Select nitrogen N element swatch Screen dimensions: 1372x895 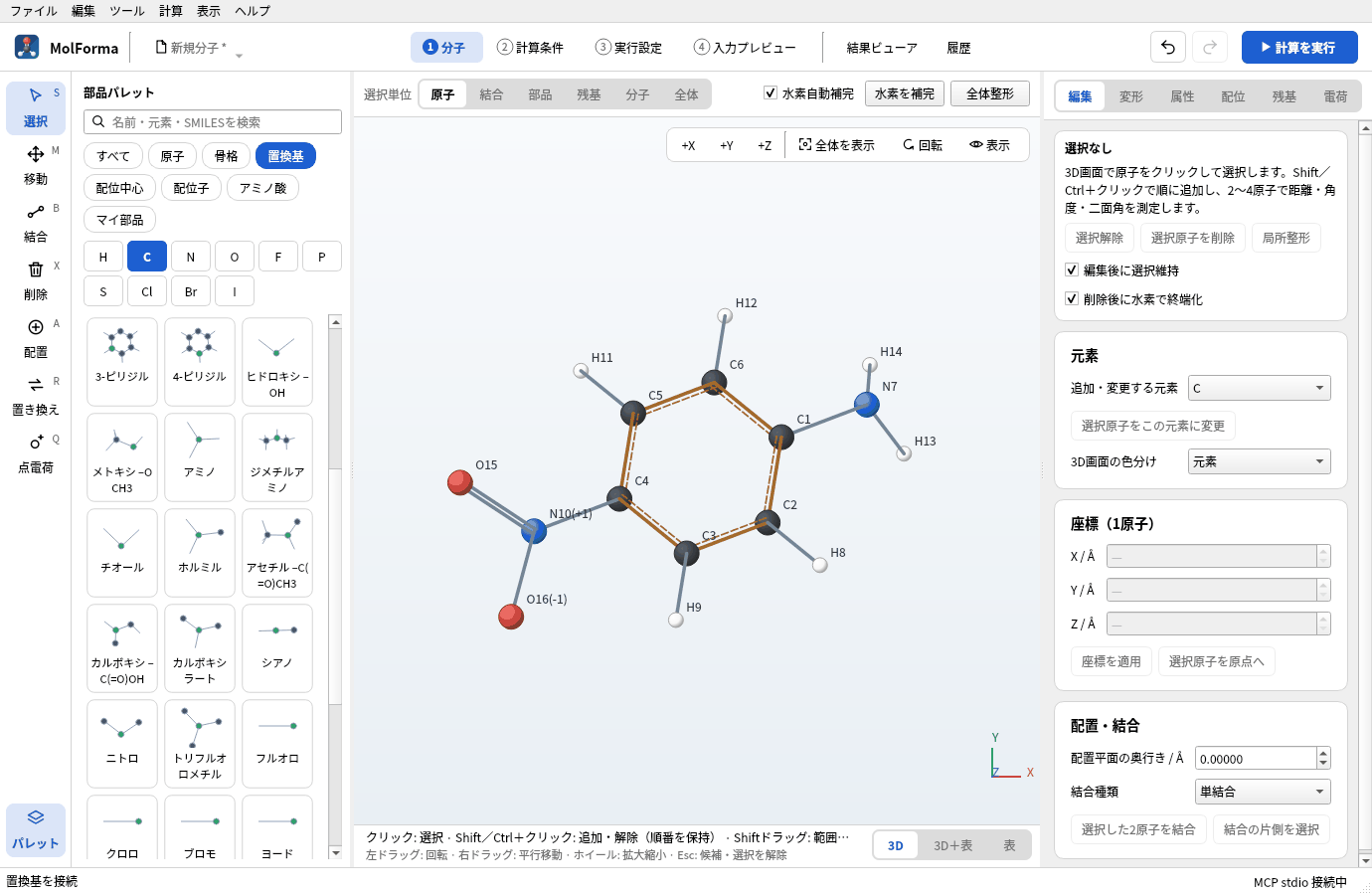tap(191, 257)
